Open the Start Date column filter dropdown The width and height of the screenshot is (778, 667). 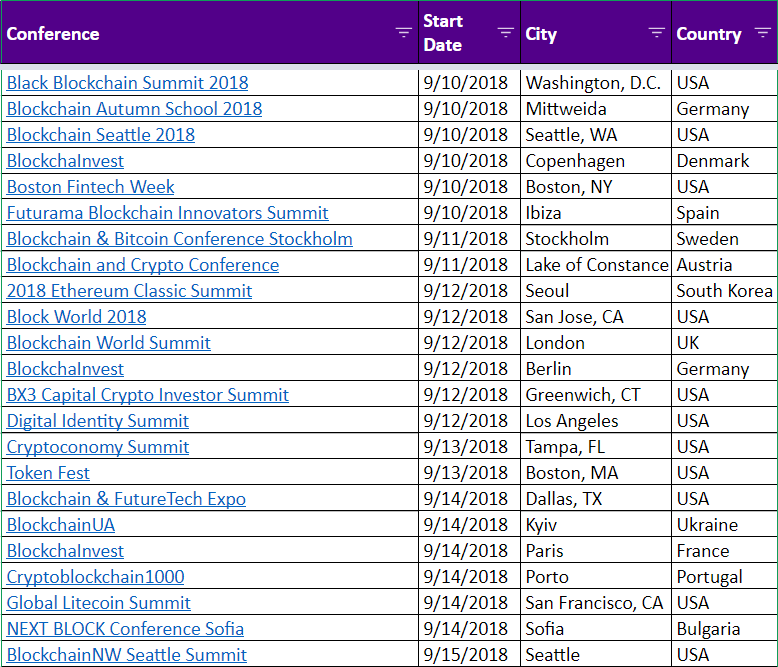(506, 33)
